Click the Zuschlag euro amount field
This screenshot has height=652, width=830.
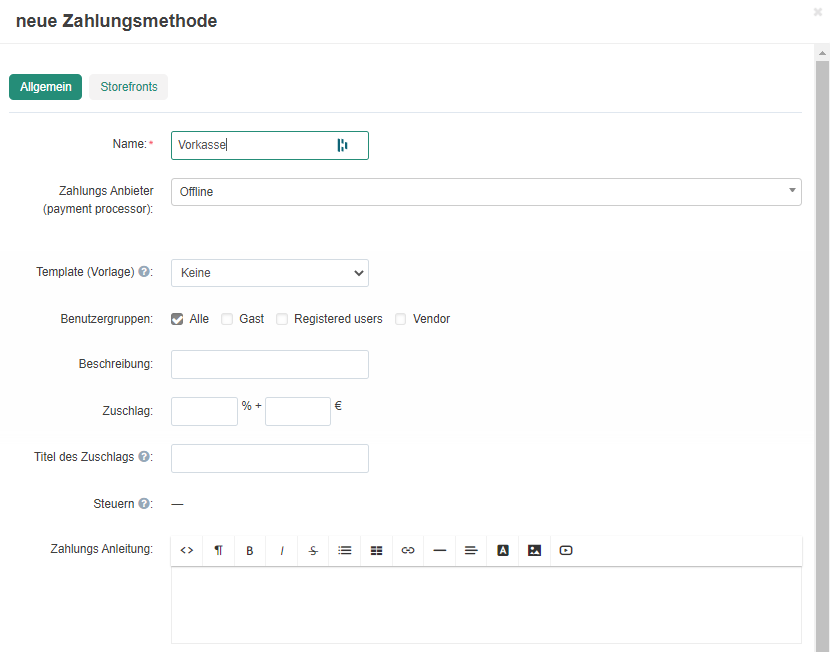click(x=298, y=411)
